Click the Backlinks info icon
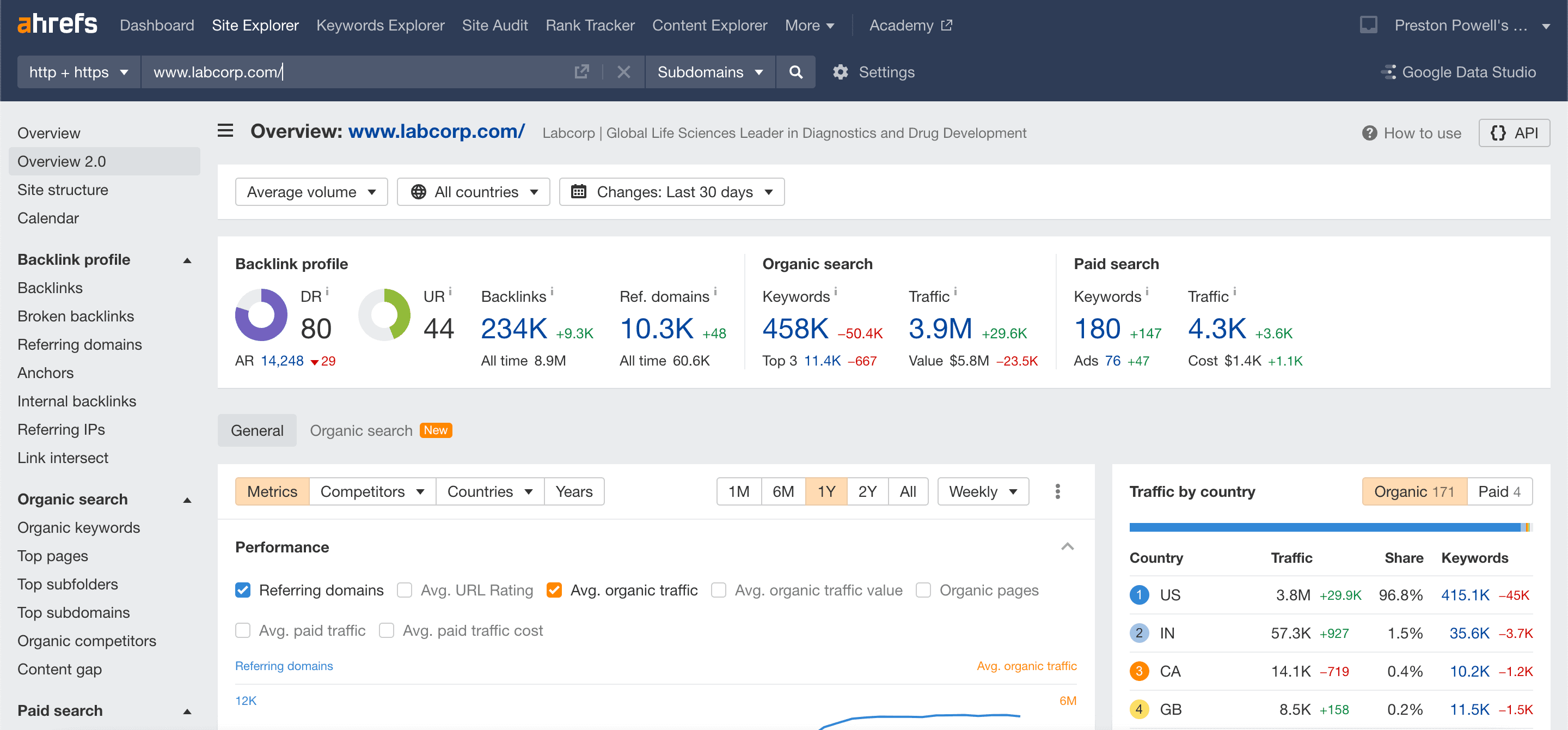This screenshot has width=1568, height=730. 552,291
